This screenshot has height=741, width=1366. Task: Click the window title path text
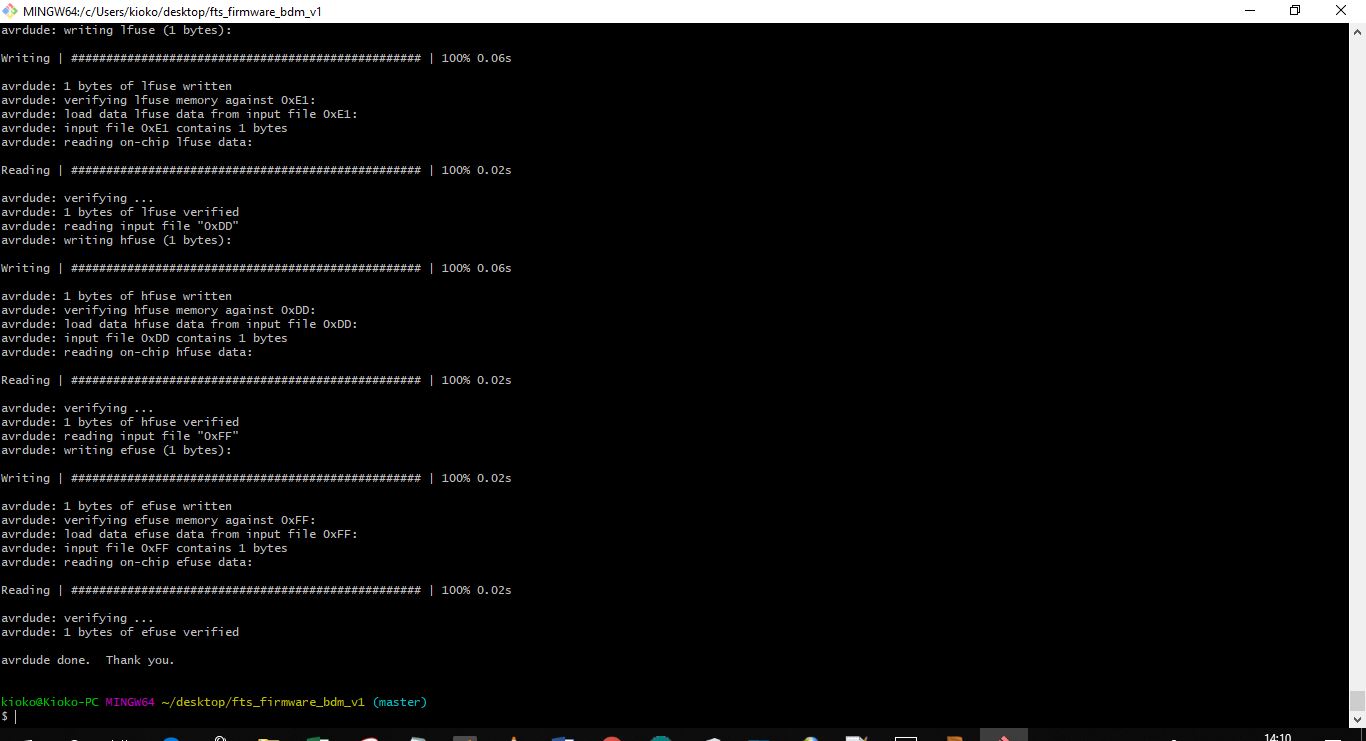click(x=172, y=11)
